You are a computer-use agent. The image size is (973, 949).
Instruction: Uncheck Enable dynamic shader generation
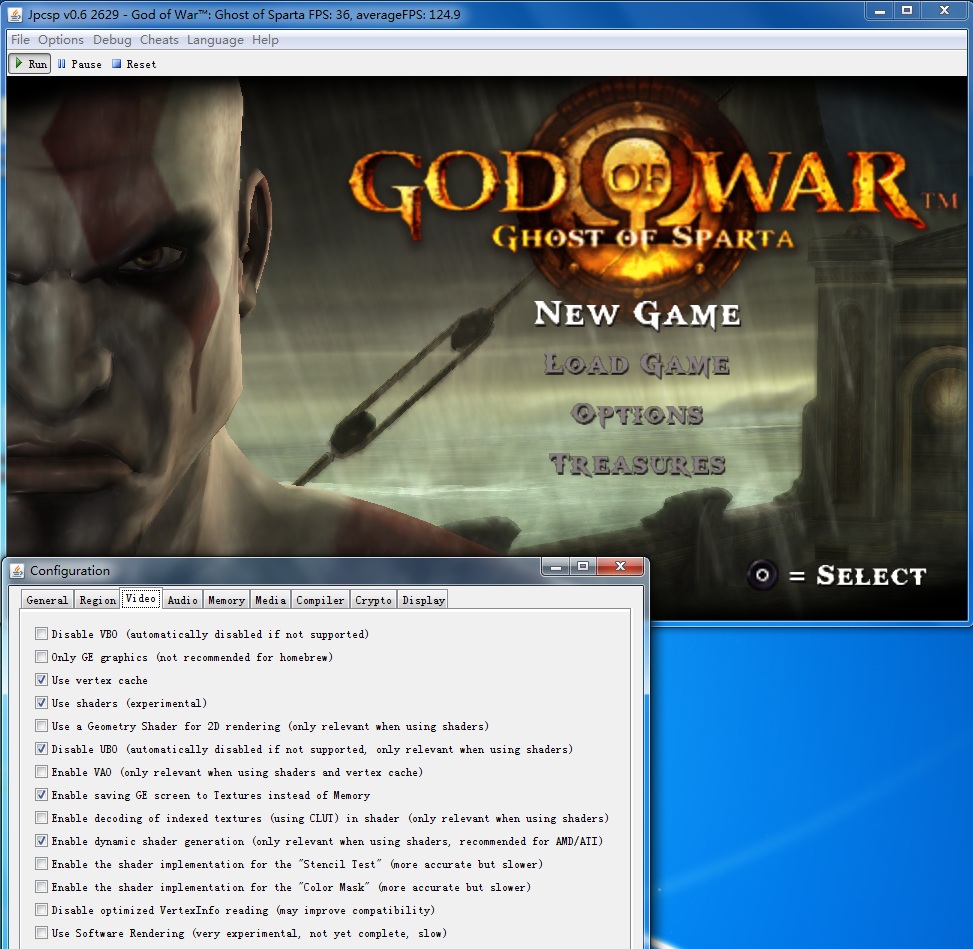[x=41, y=840]
